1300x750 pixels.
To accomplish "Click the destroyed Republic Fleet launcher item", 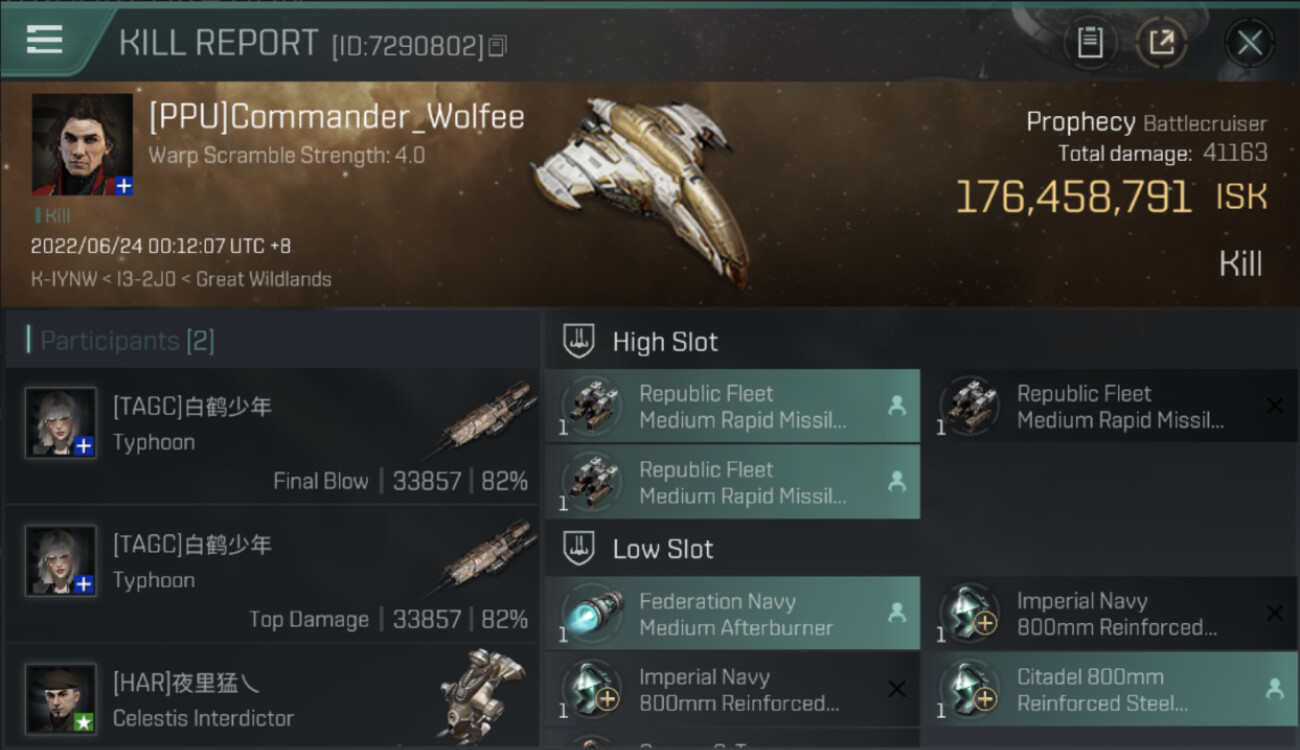I will pos(1110,406).
